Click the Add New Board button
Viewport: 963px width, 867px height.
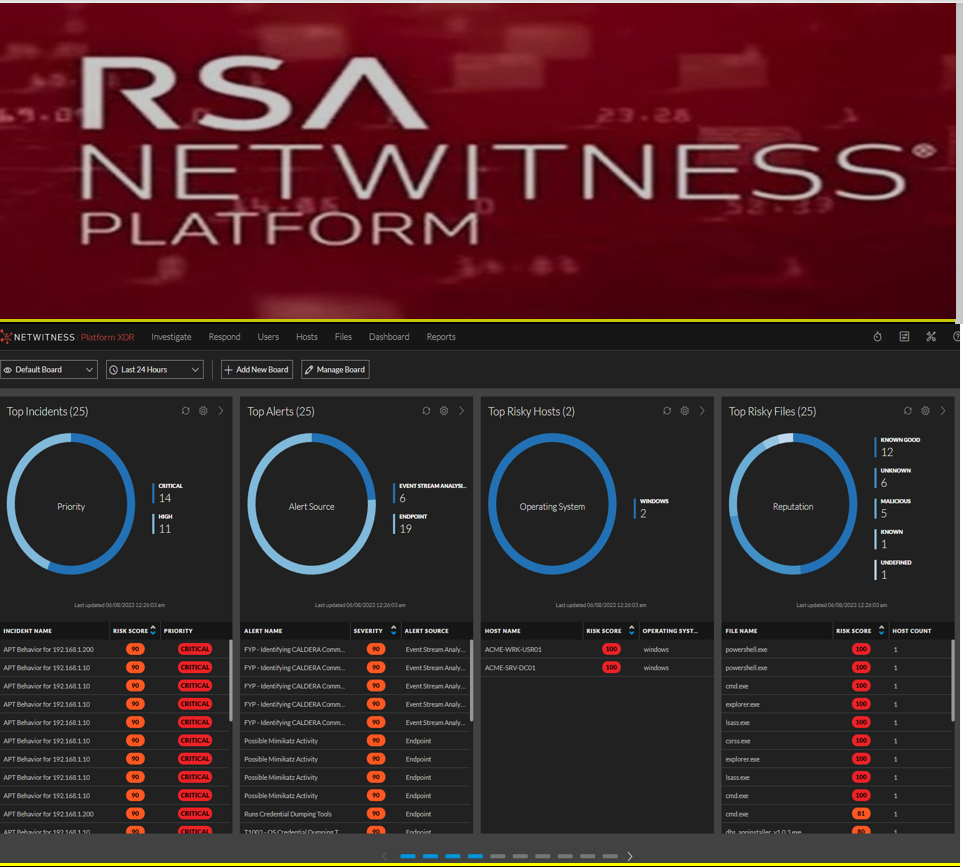pos(257,370)
